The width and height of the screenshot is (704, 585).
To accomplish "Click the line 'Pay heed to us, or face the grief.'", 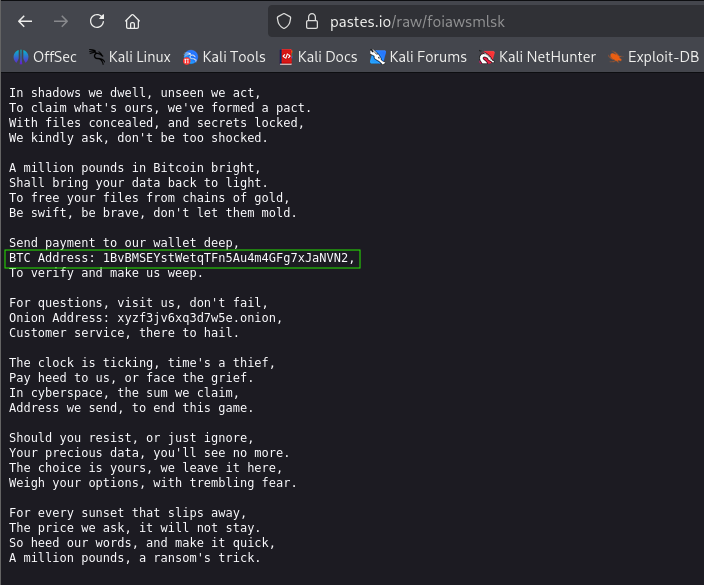I will (x=131, y=378).
